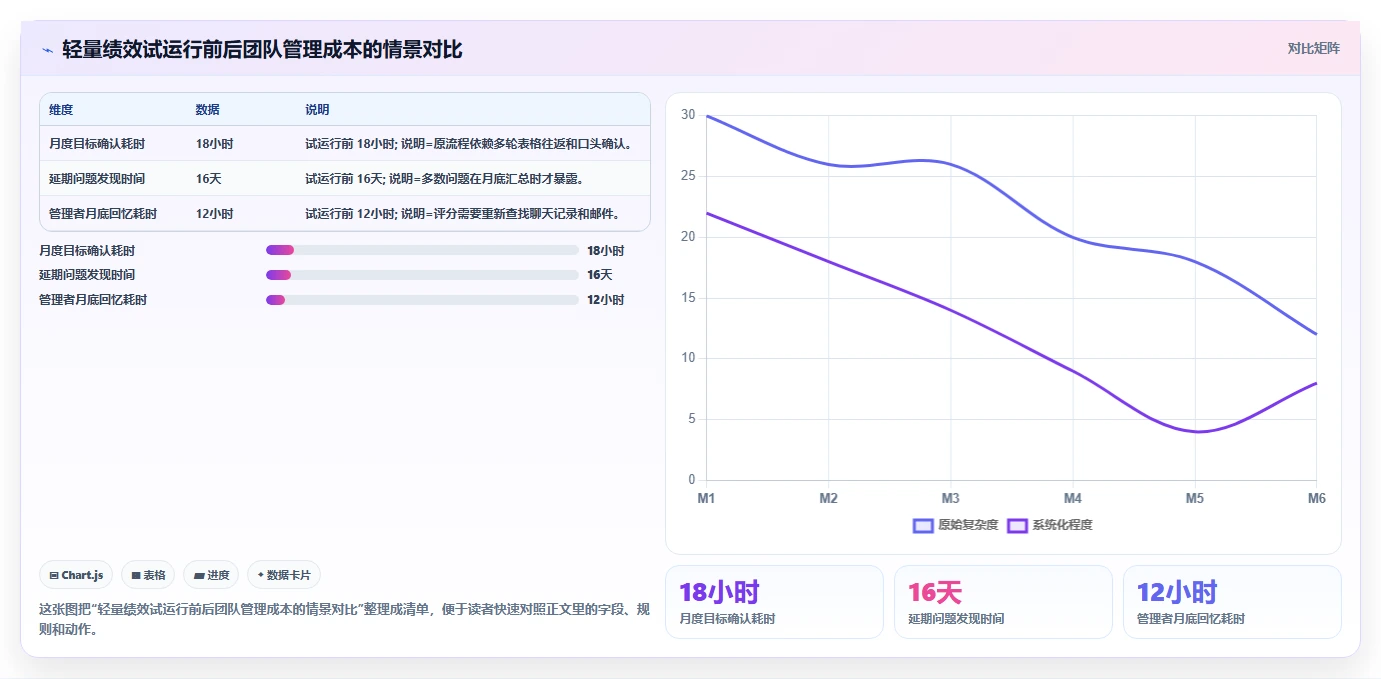1381x679 pixels.
Task: Click the 16天 cell in the table
Action: (x=208, y=179)
